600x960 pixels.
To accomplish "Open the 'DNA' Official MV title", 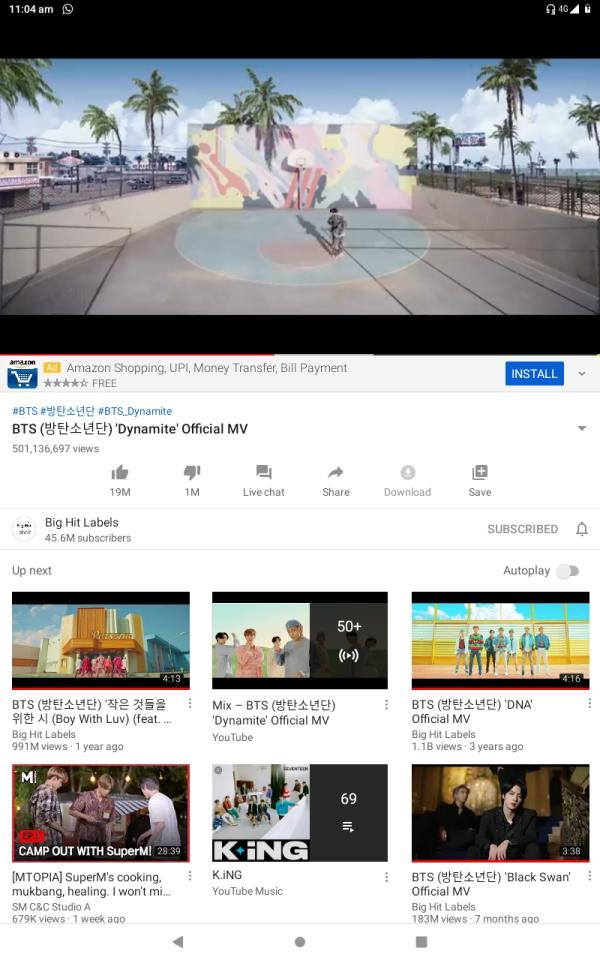I will point(472,711).
